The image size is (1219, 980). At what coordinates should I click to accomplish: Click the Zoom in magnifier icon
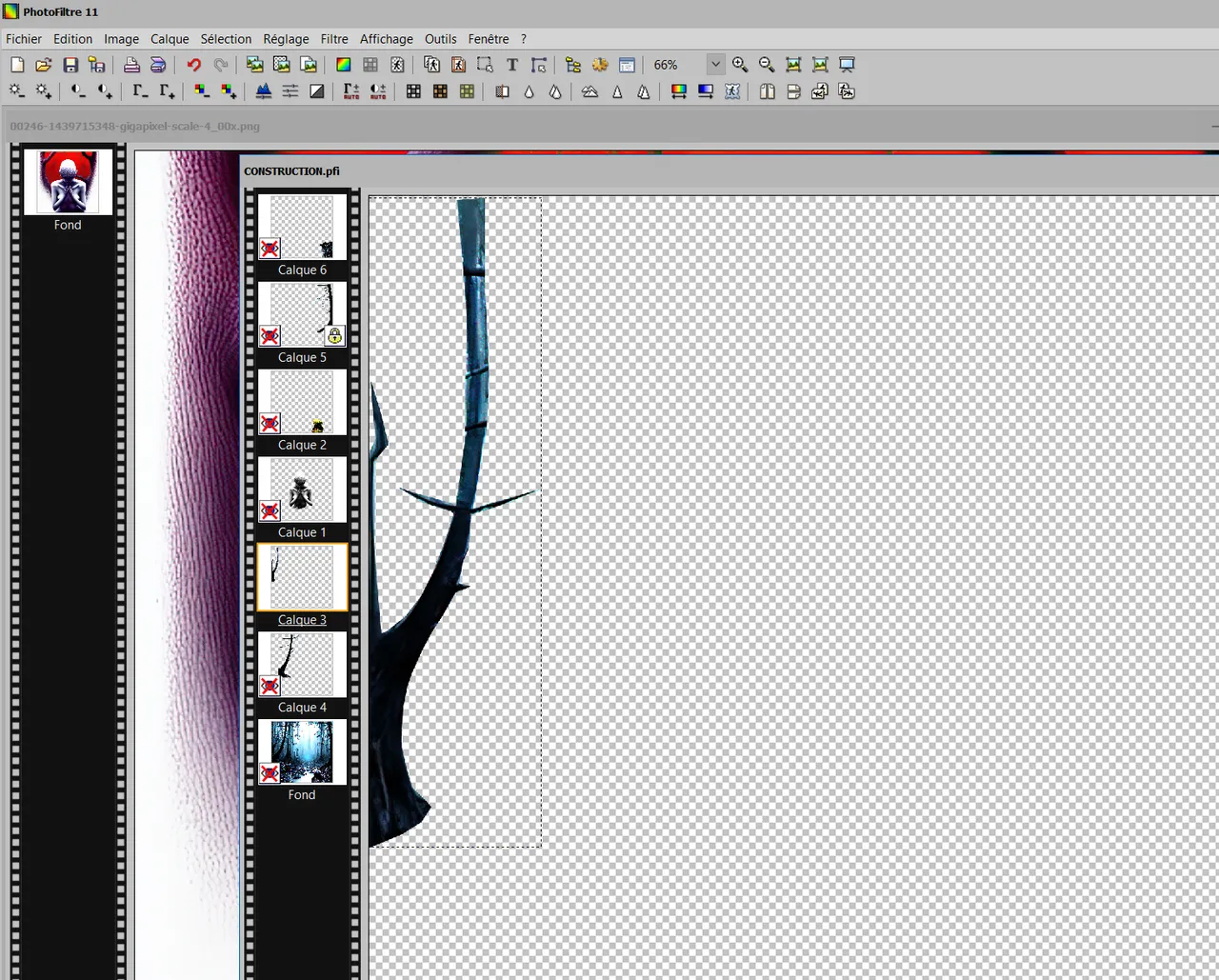(x=740, y=65)
